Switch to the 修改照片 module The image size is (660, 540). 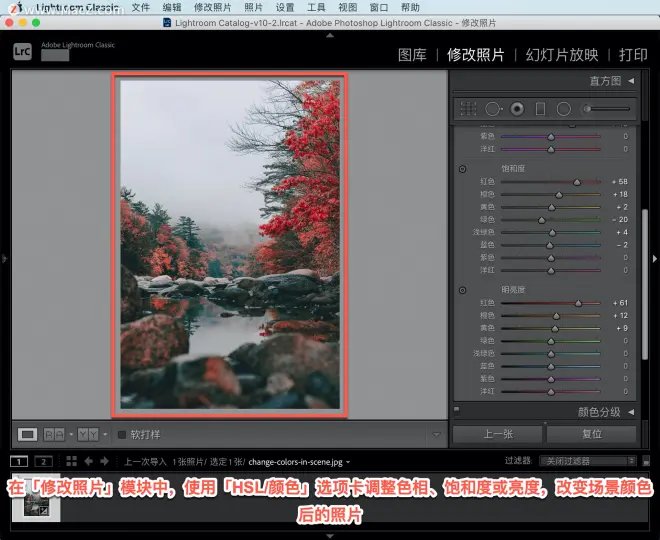[476, 55]
